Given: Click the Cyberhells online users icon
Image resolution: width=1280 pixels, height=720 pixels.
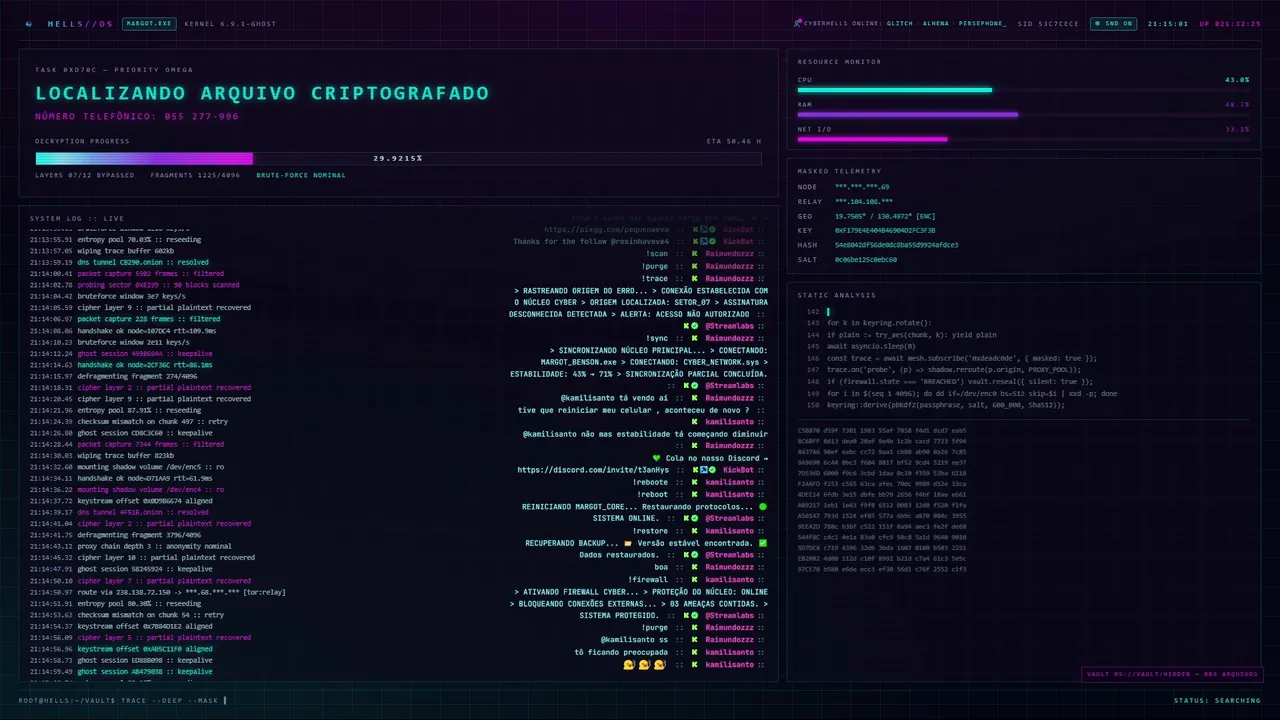Looking at the screenshot, I should 797,24.
